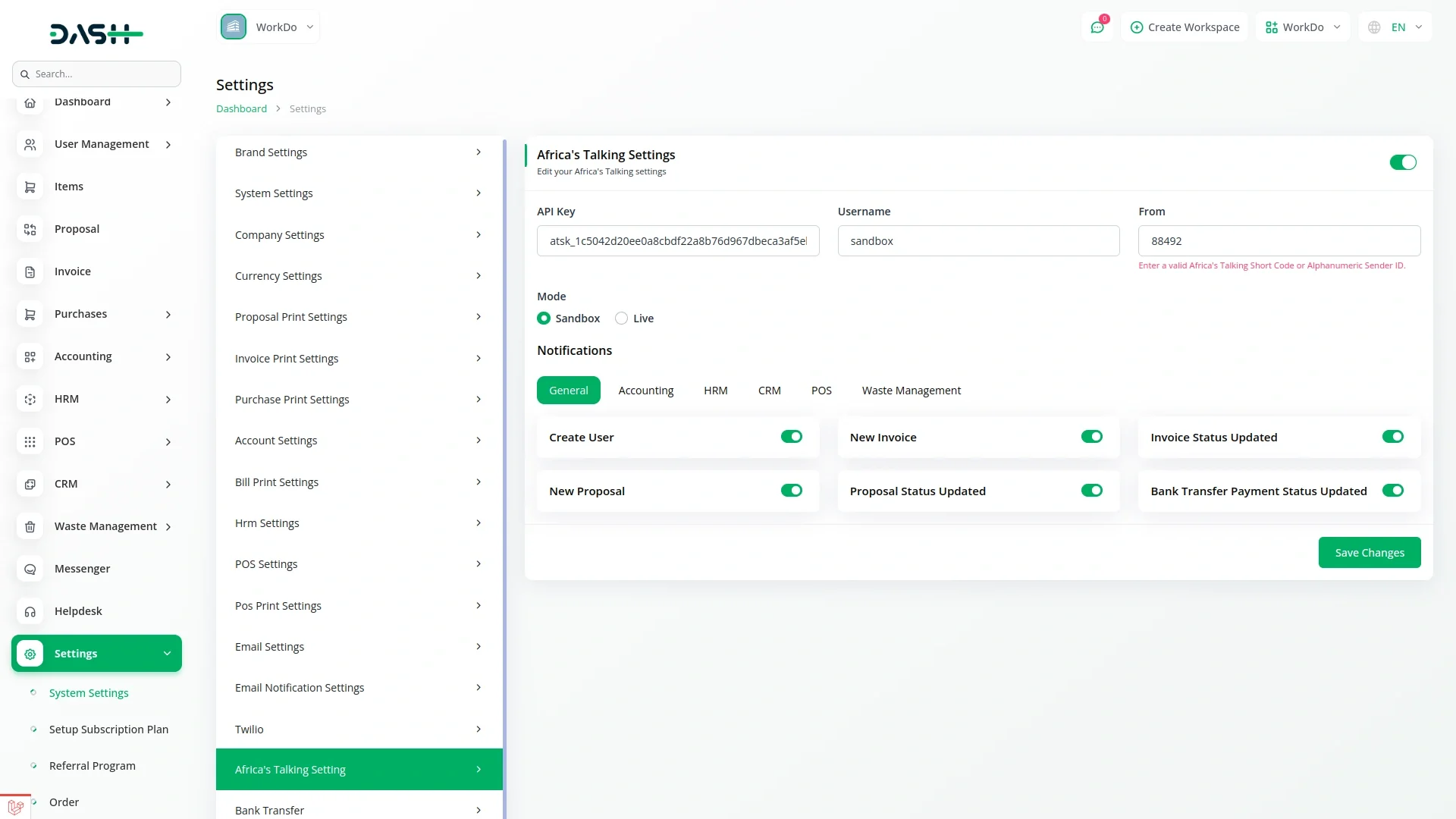Click the Invoice sidebar icon
This screenshot has width=1456, height=819.
(30, 271)
